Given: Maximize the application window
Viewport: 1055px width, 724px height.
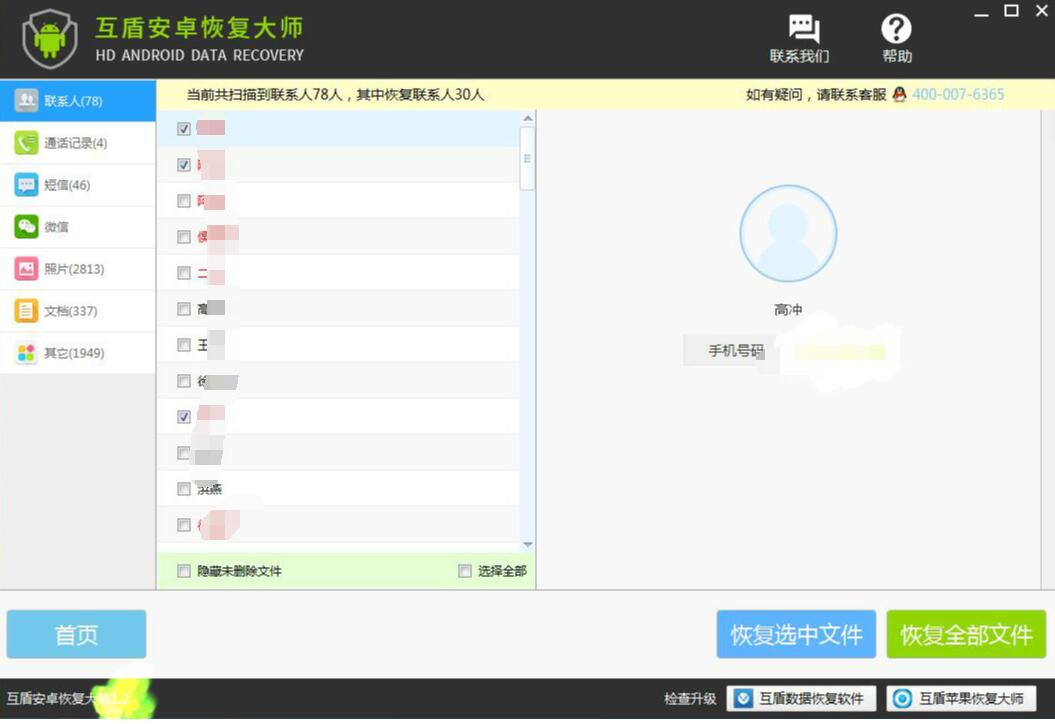Looking at the screenshot, I should point(1011,11).
